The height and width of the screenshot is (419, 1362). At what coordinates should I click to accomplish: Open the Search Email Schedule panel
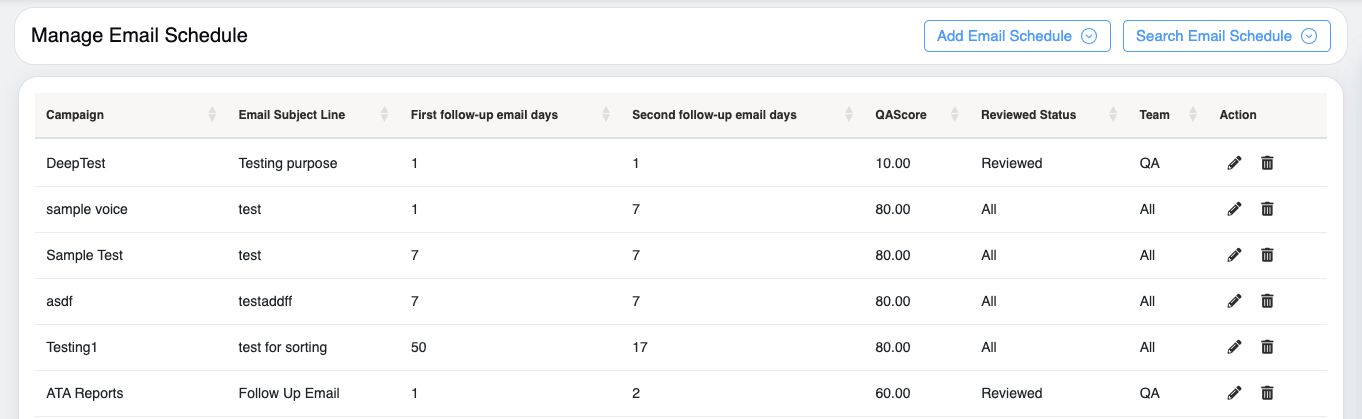1226,36
